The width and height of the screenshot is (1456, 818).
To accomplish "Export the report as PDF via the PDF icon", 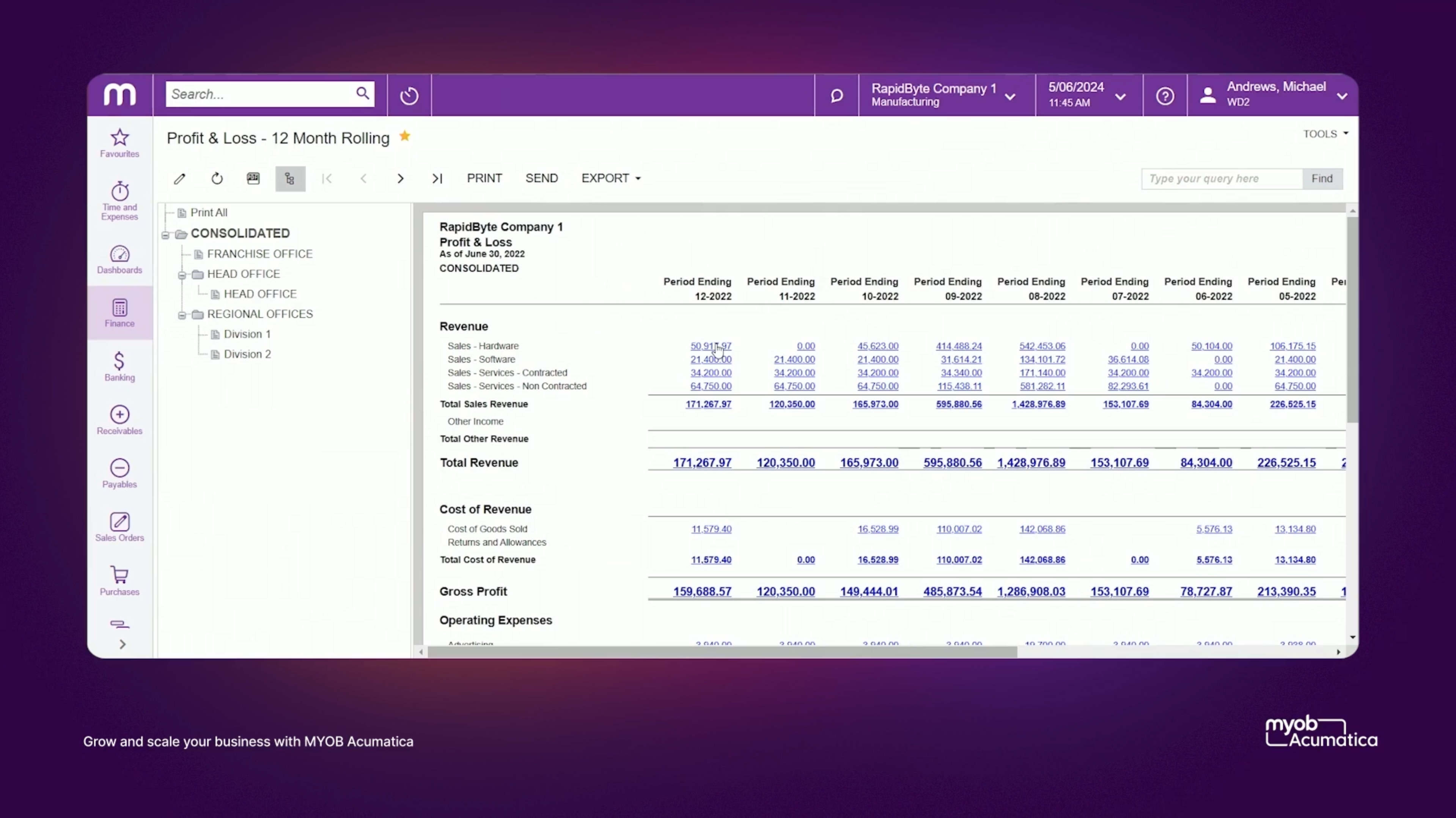I will click(253, 178).
